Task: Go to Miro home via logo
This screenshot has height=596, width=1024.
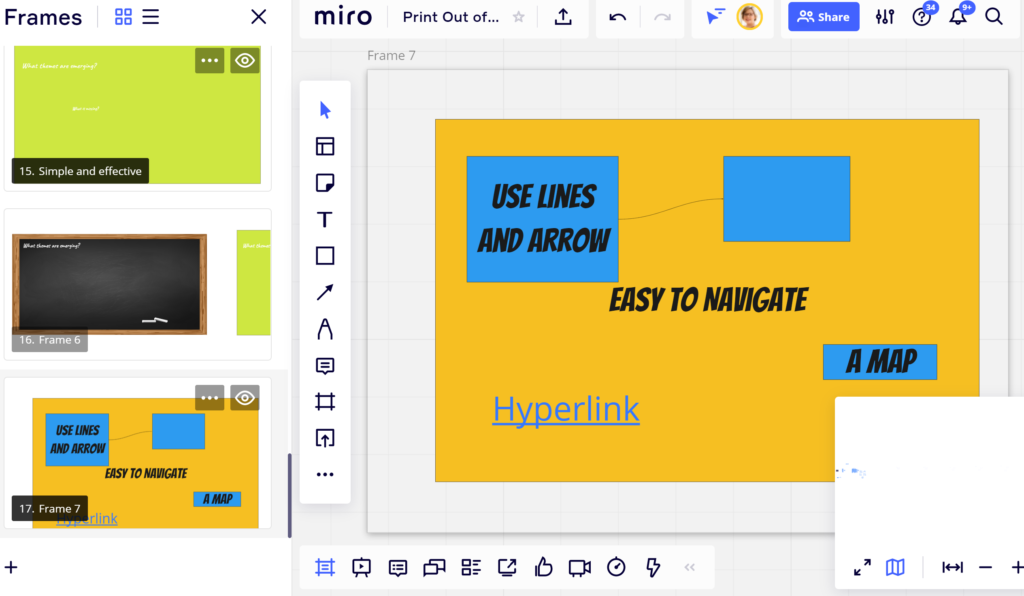Action: 343,17
